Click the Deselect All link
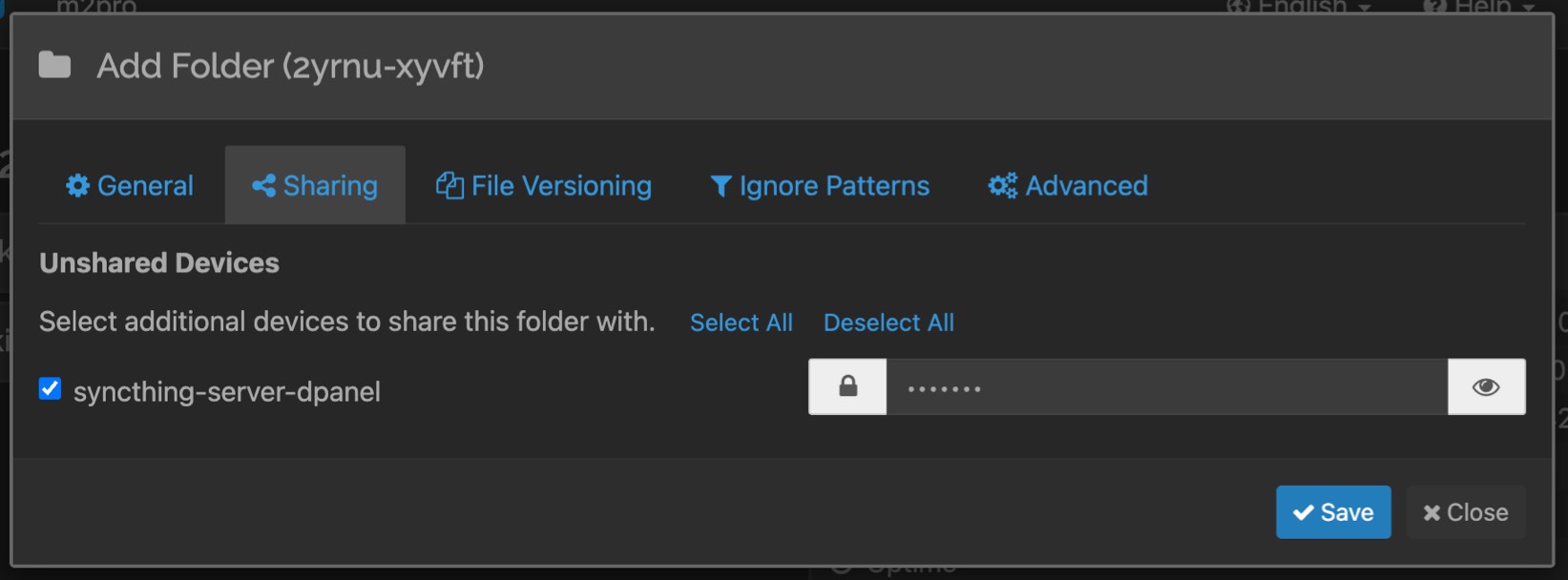This screenshot has height=580, width=1568. point(889,323)
